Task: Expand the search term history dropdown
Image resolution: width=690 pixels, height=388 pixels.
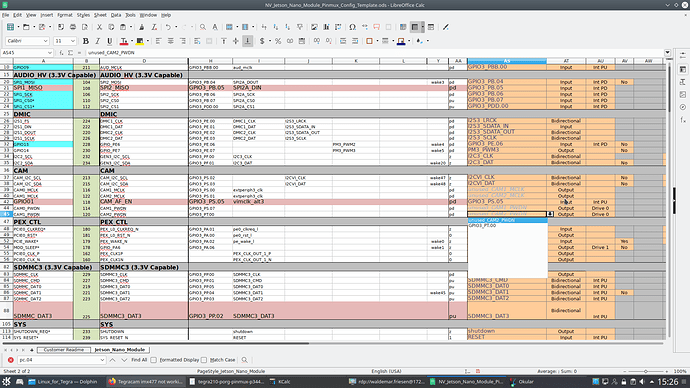Action: [x=102, y=360]
